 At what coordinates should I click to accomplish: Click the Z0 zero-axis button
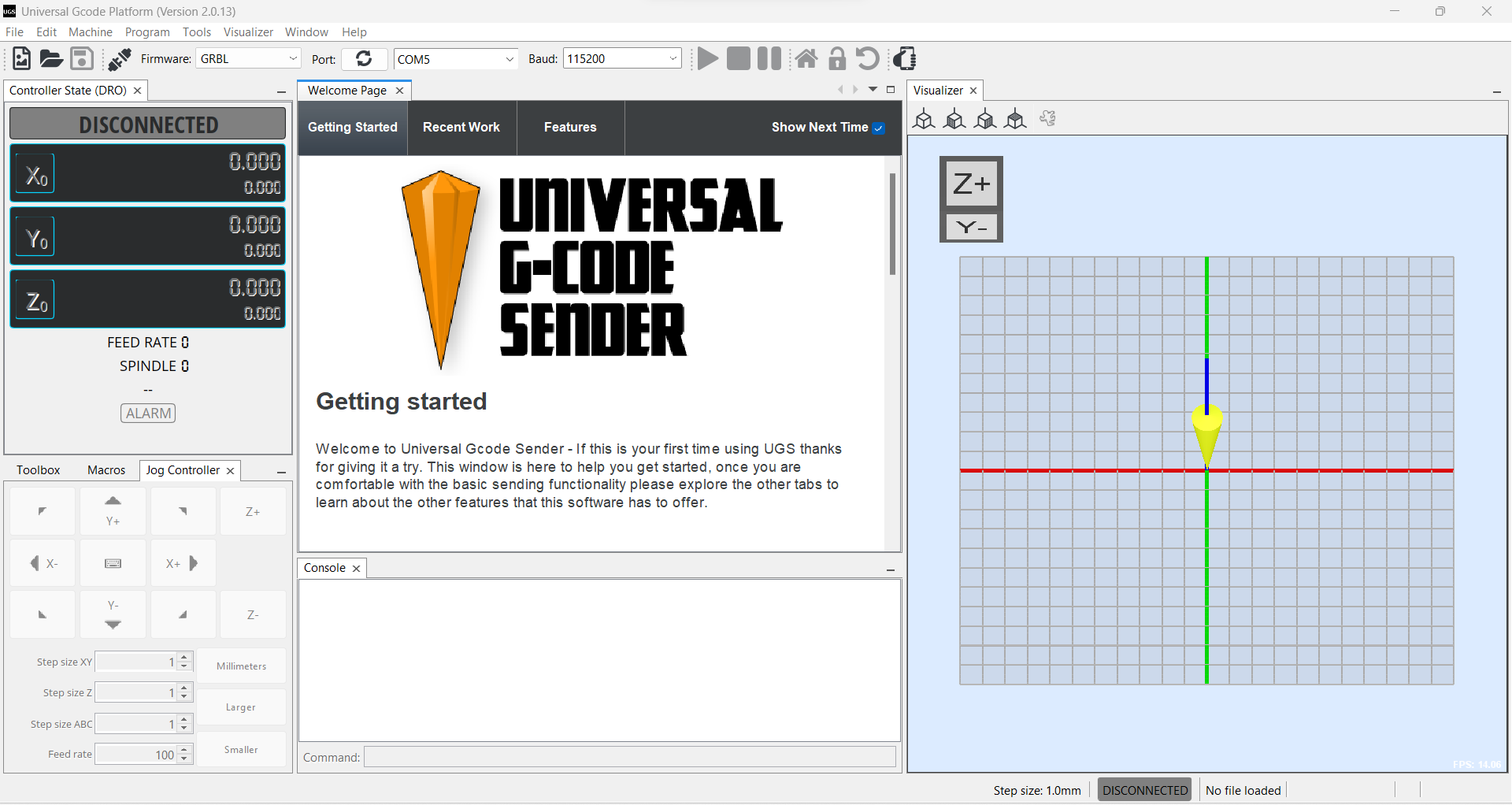pyautogui.click(x=35, y=300)
